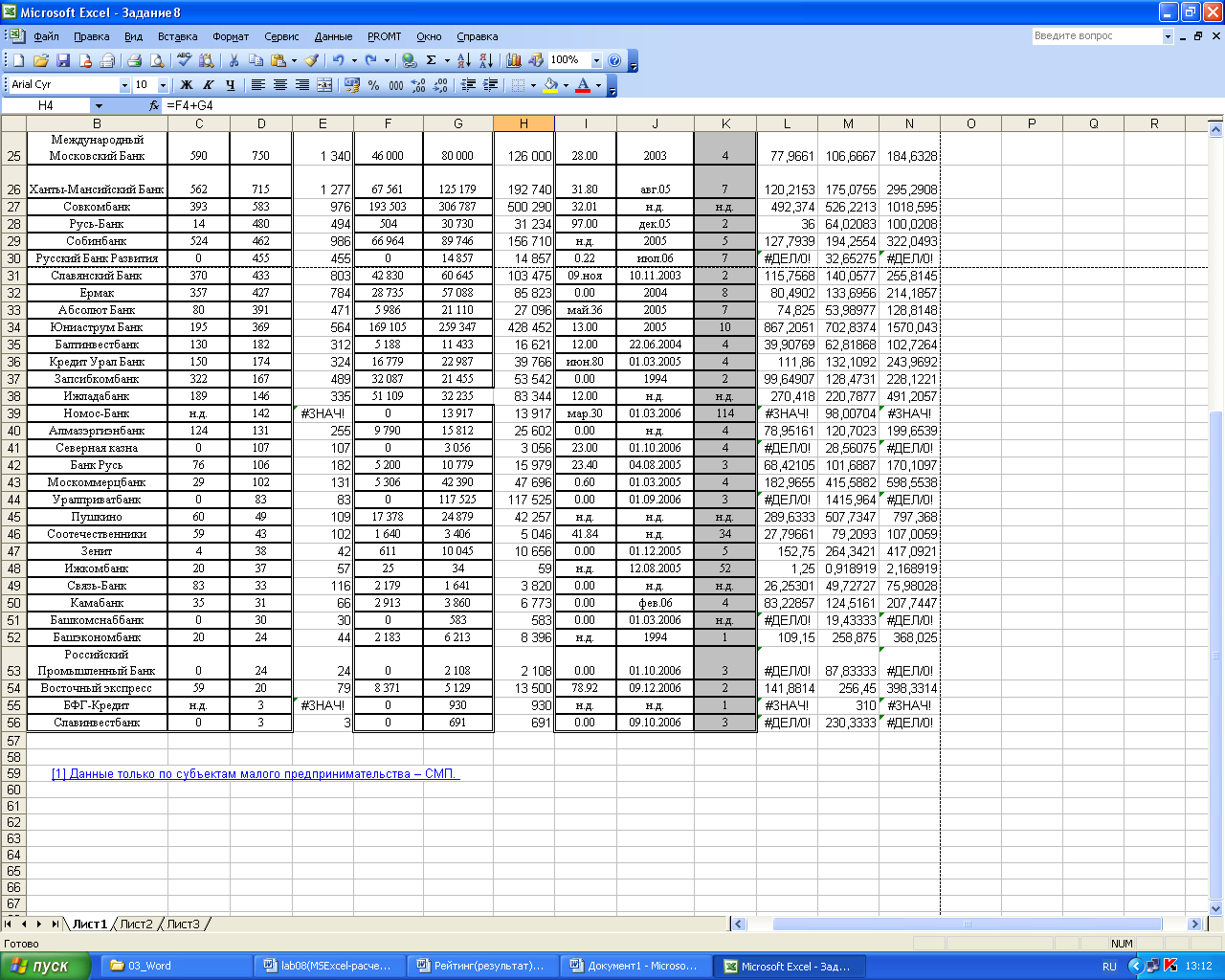Apply the red font color A

[x=583, y=85]
